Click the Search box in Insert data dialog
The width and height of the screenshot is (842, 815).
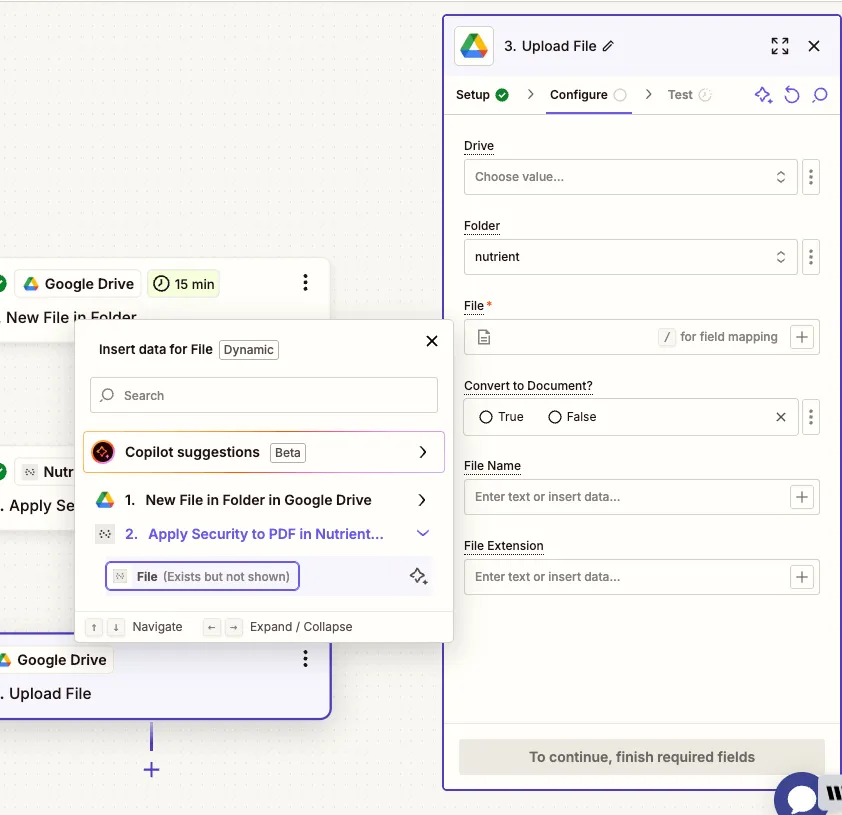[263, 395]
